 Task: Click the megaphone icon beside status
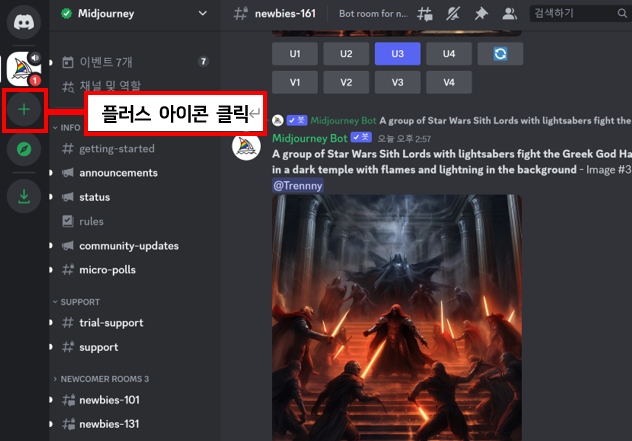68,197
